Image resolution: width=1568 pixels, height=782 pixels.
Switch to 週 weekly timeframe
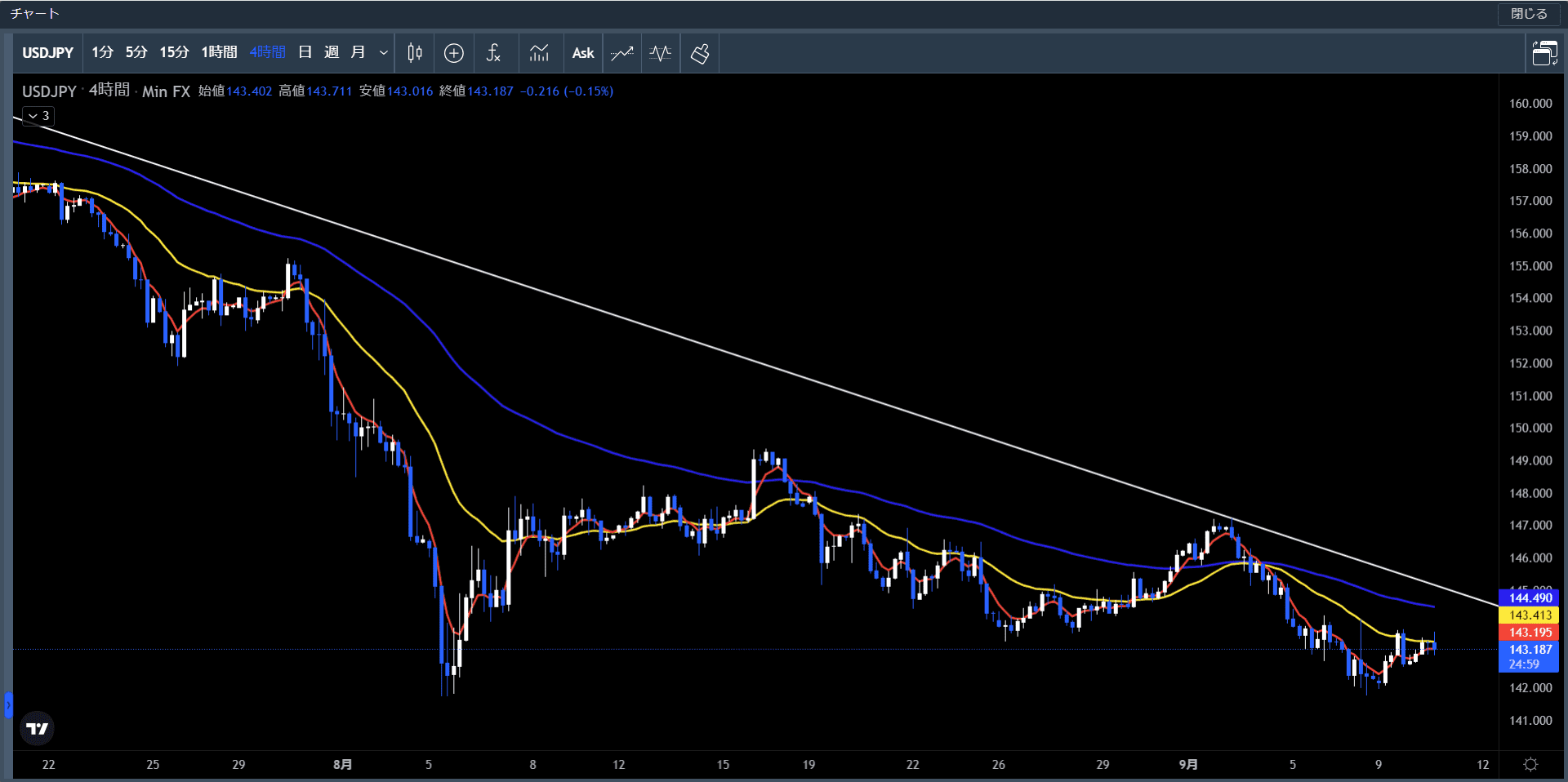pos(332,53)
